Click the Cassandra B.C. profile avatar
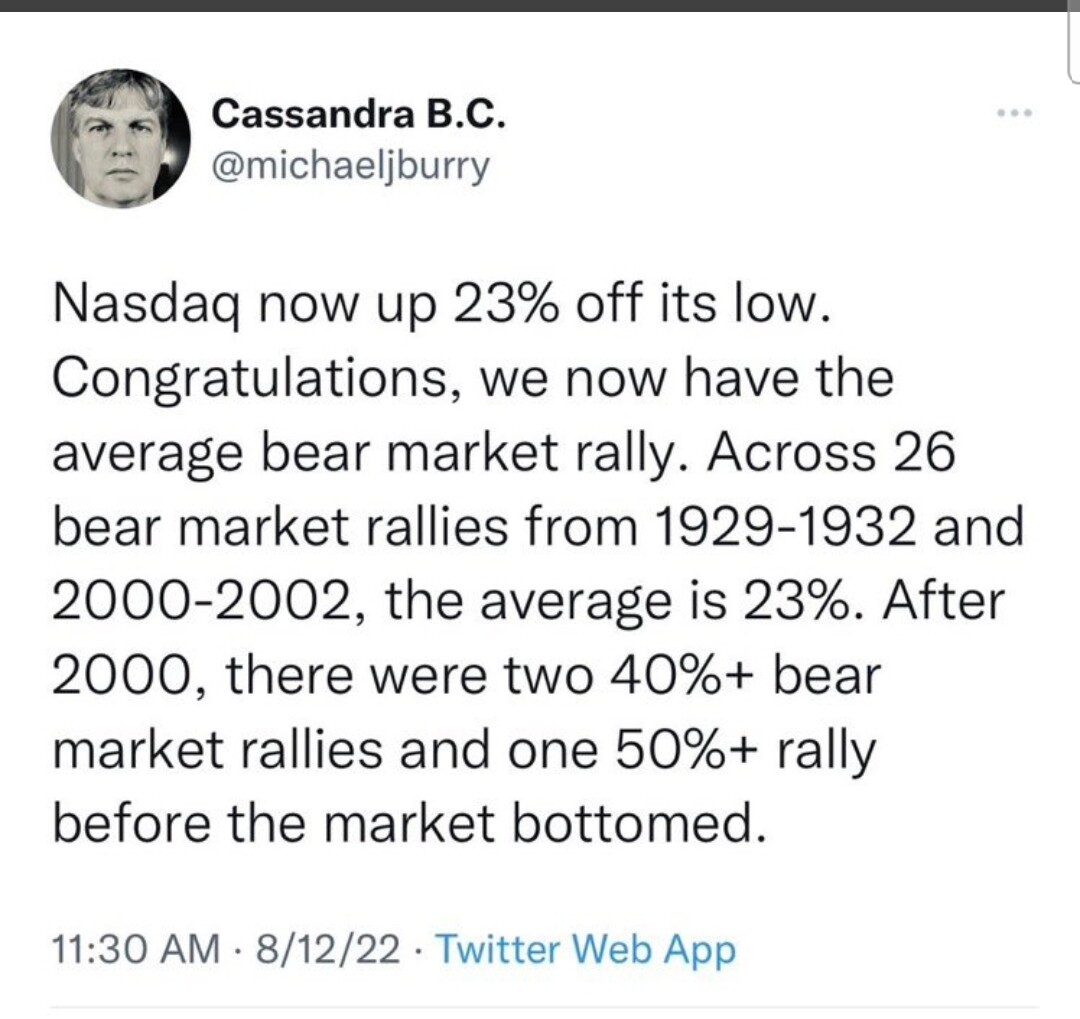 coord(121,138)
